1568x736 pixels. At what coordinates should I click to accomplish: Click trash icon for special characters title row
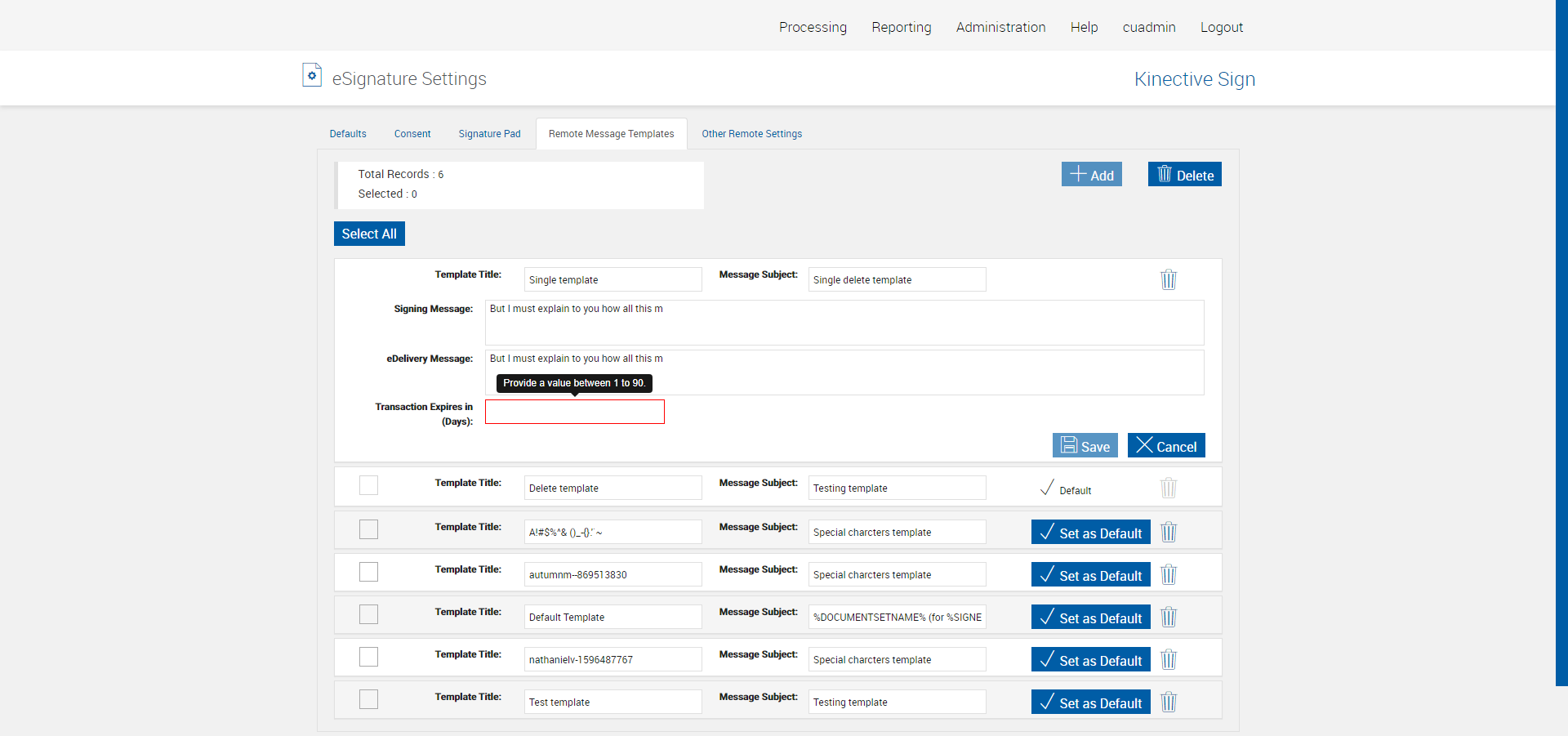click(1168, 532)
